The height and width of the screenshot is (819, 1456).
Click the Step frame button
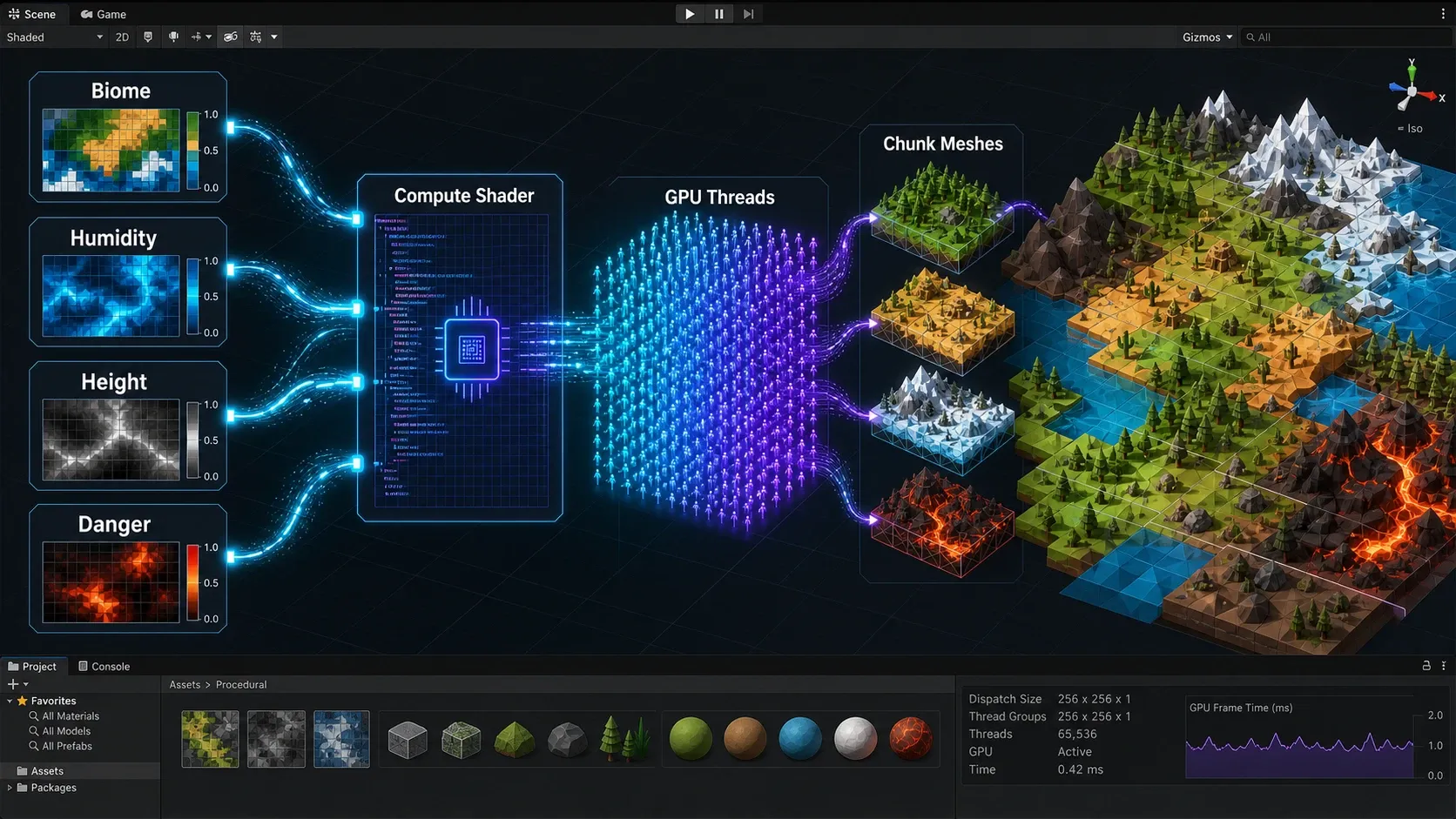tap(748, 14)
